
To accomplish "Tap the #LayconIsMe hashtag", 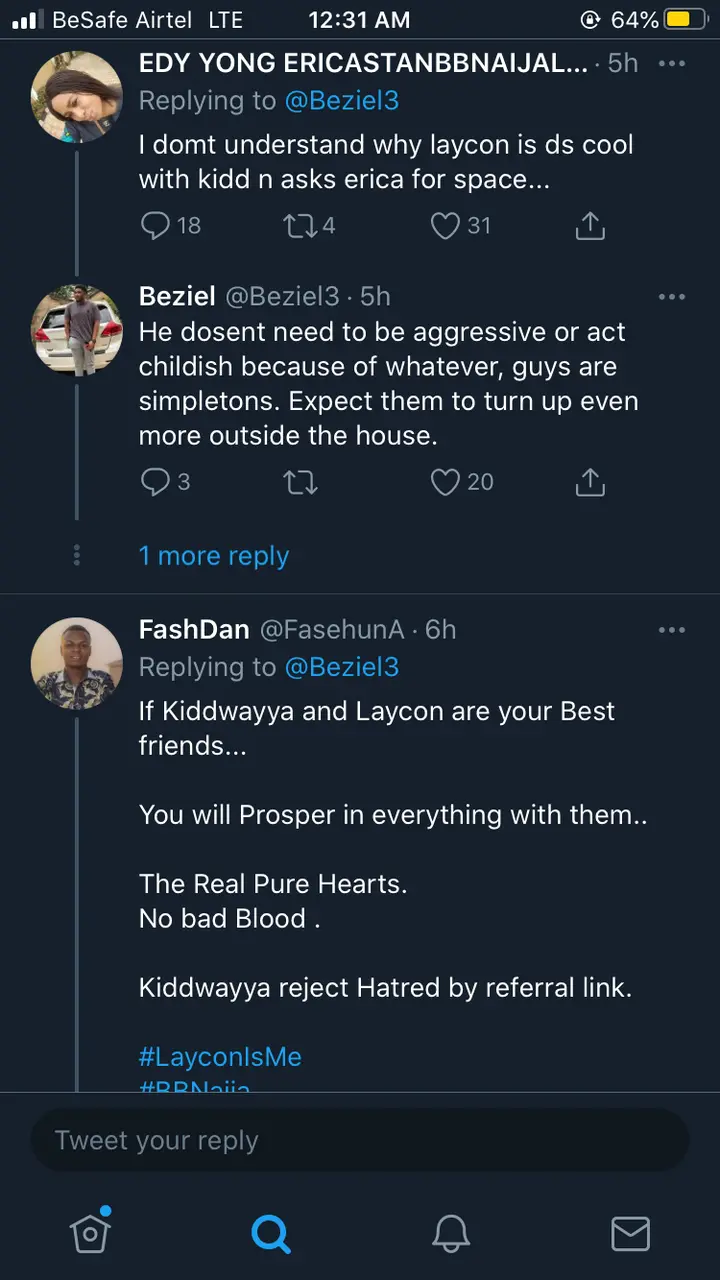I will [x=220, y=1057].
